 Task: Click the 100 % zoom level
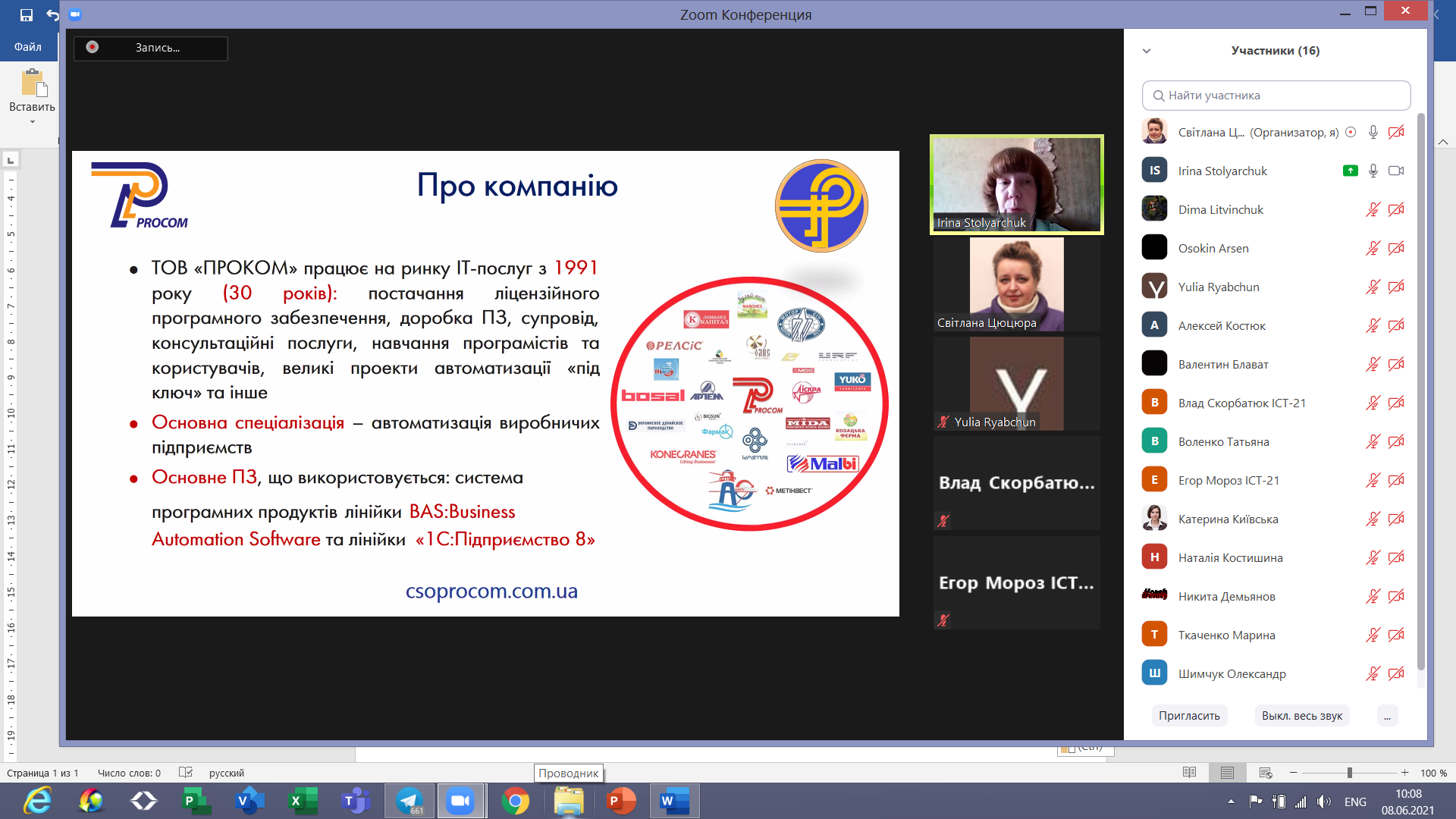1434,773
